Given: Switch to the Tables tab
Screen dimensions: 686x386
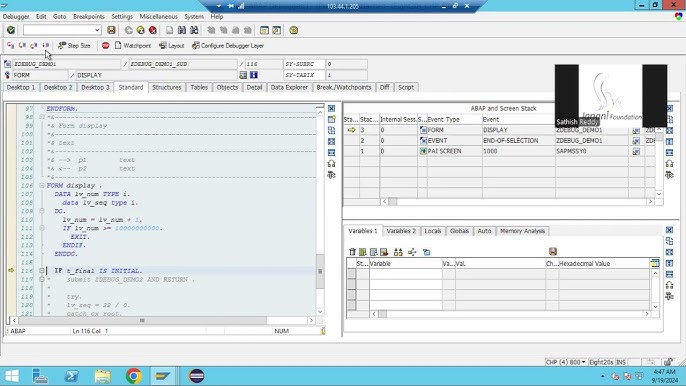Looking at the screenshot, I should (x=199, y=87).
